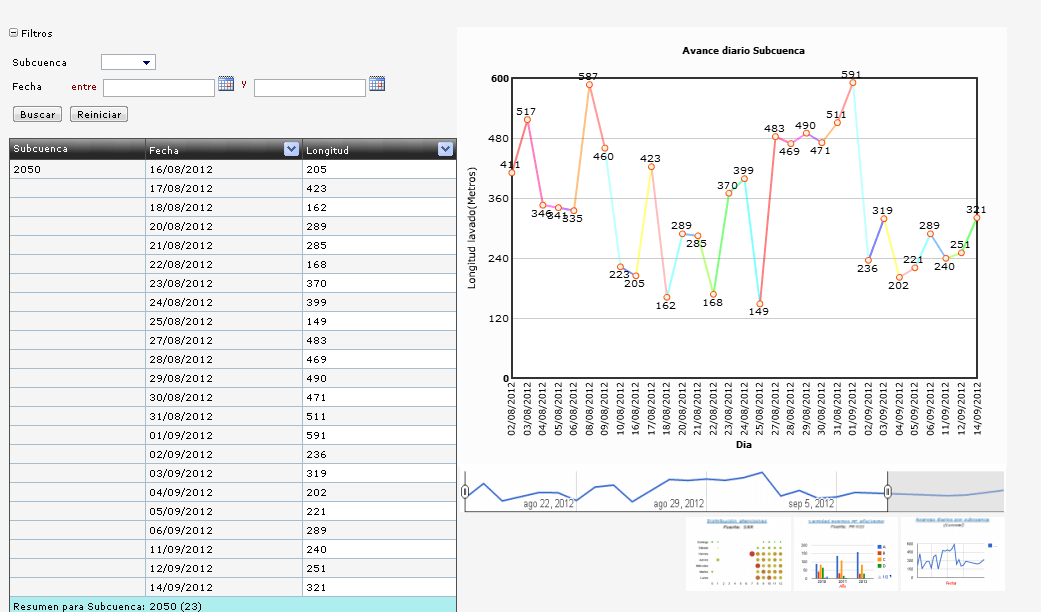1041x612 pixels.
Task: Open the daily progress line chart thumbnail
Action: (x=952, y=552)
